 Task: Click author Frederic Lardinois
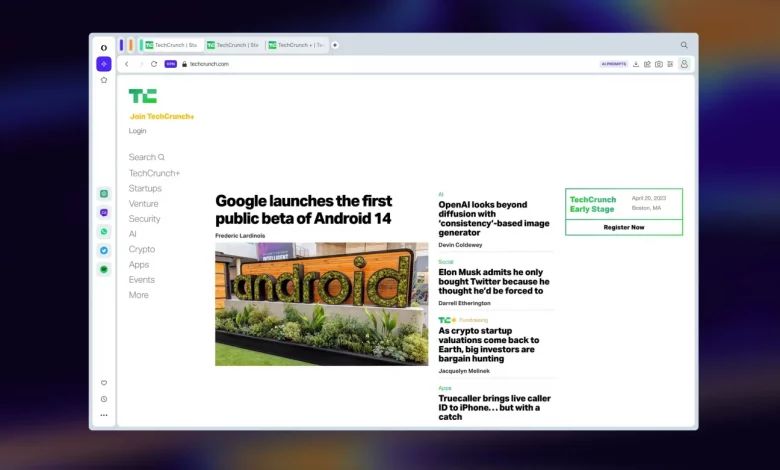tap(240, 236)
